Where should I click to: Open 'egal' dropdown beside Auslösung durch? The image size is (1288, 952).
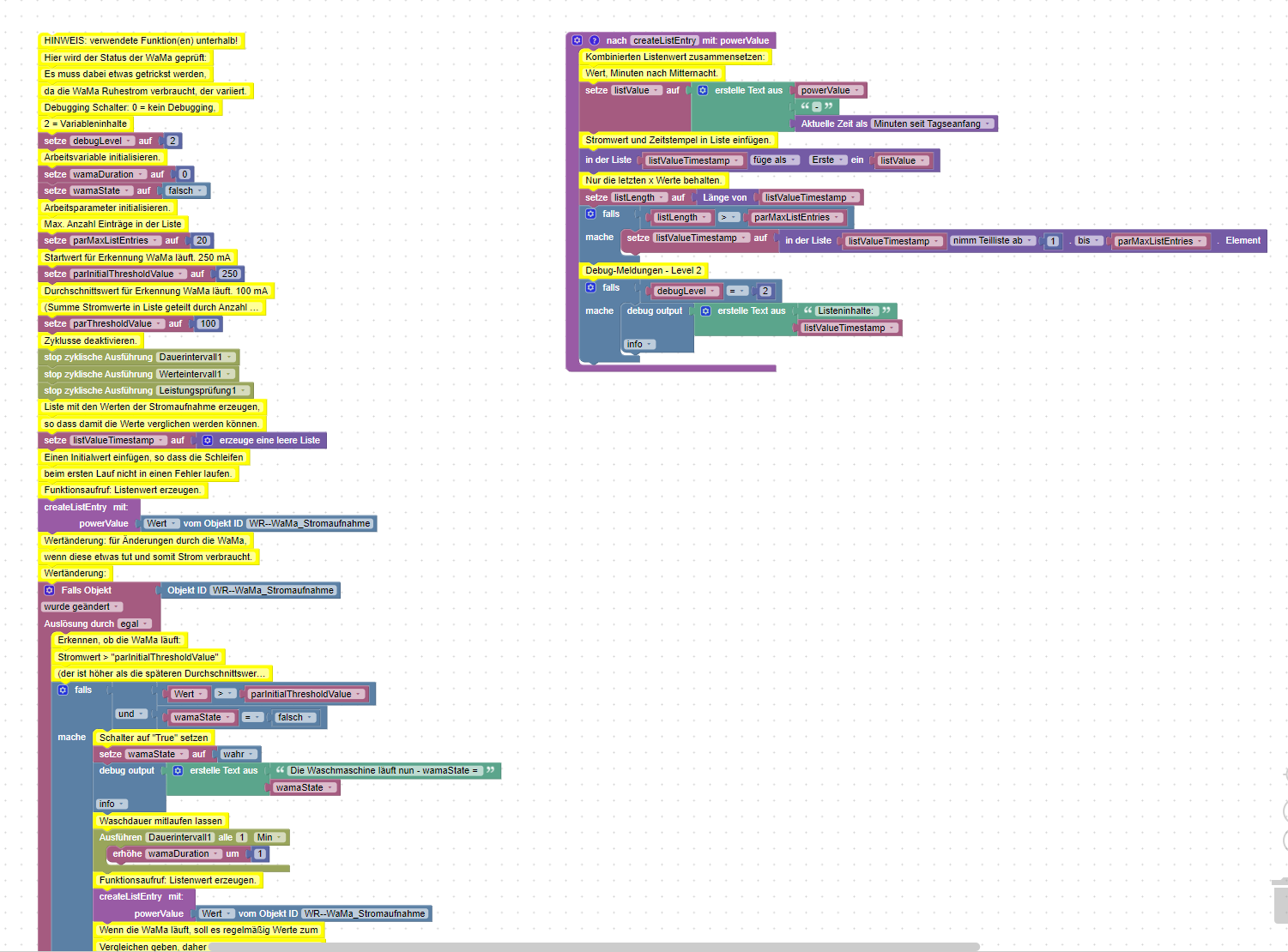[136, 624]
